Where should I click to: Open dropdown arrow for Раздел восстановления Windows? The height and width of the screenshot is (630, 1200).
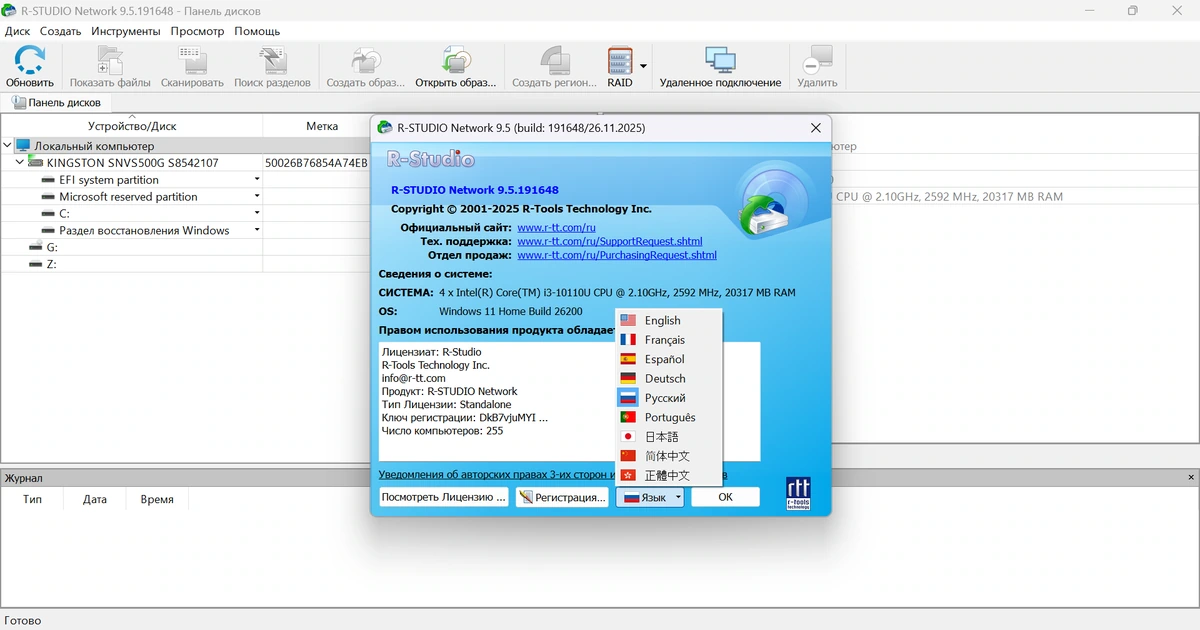pyautogui.click(x=257, y=231)
